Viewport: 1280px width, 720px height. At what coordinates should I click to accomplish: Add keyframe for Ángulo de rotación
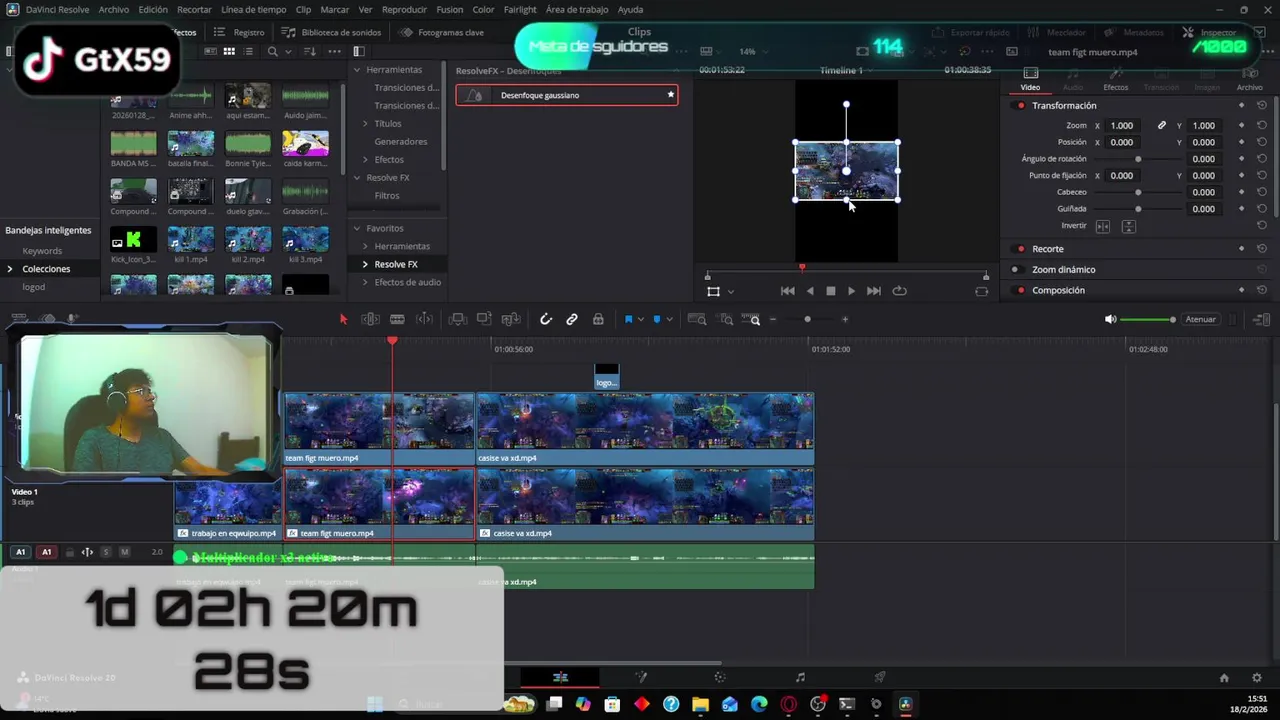coord(1241,159)
